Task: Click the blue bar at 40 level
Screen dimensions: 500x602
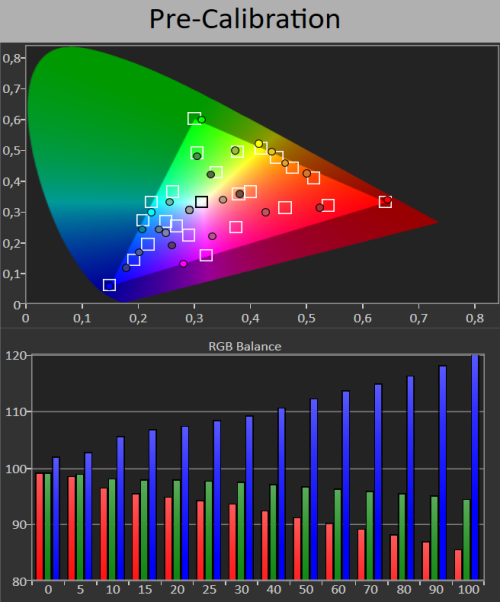Action: pyautogui.click(x=281, y=493)
